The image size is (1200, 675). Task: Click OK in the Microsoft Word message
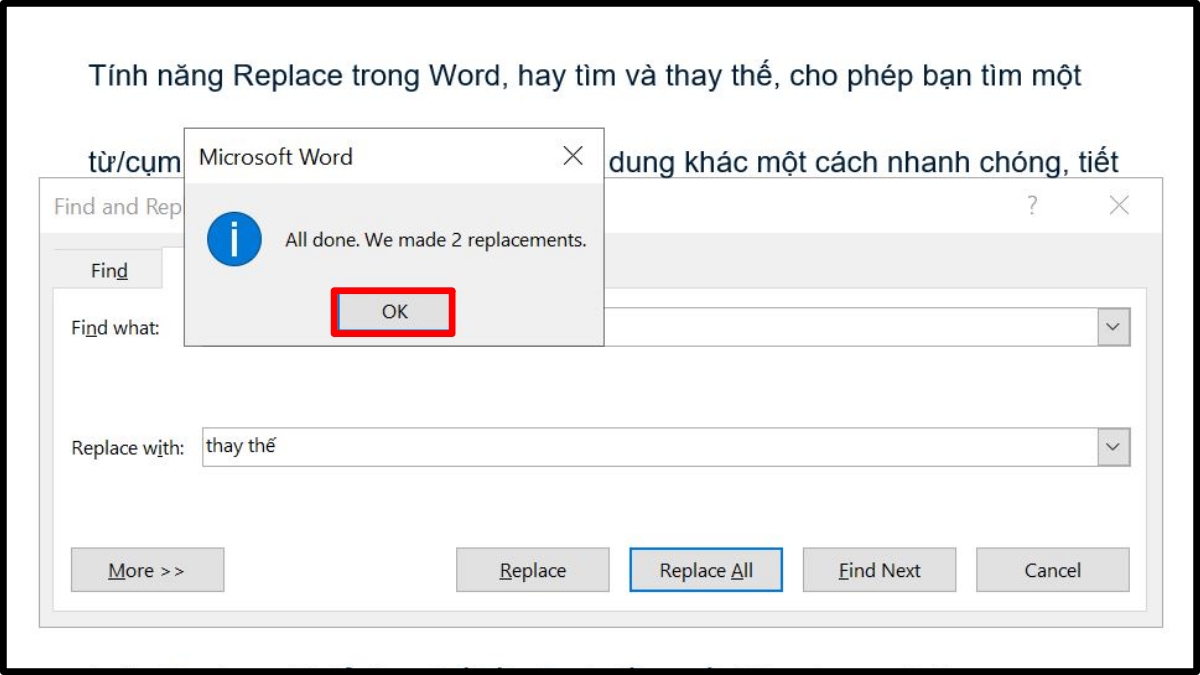pyautogui.click(x=394, y=312)
